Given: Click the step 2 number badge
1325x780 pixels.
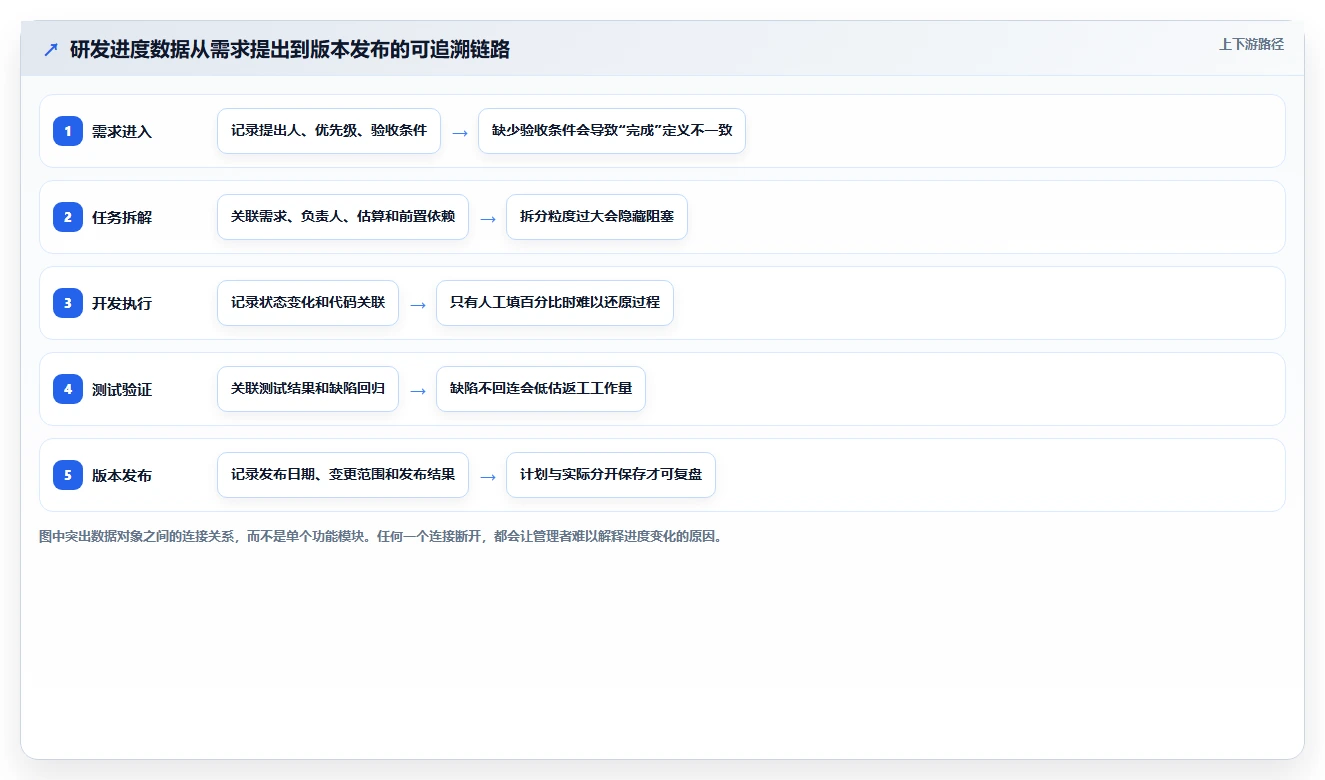Looking at the screenshot, I should click(68, 217).
